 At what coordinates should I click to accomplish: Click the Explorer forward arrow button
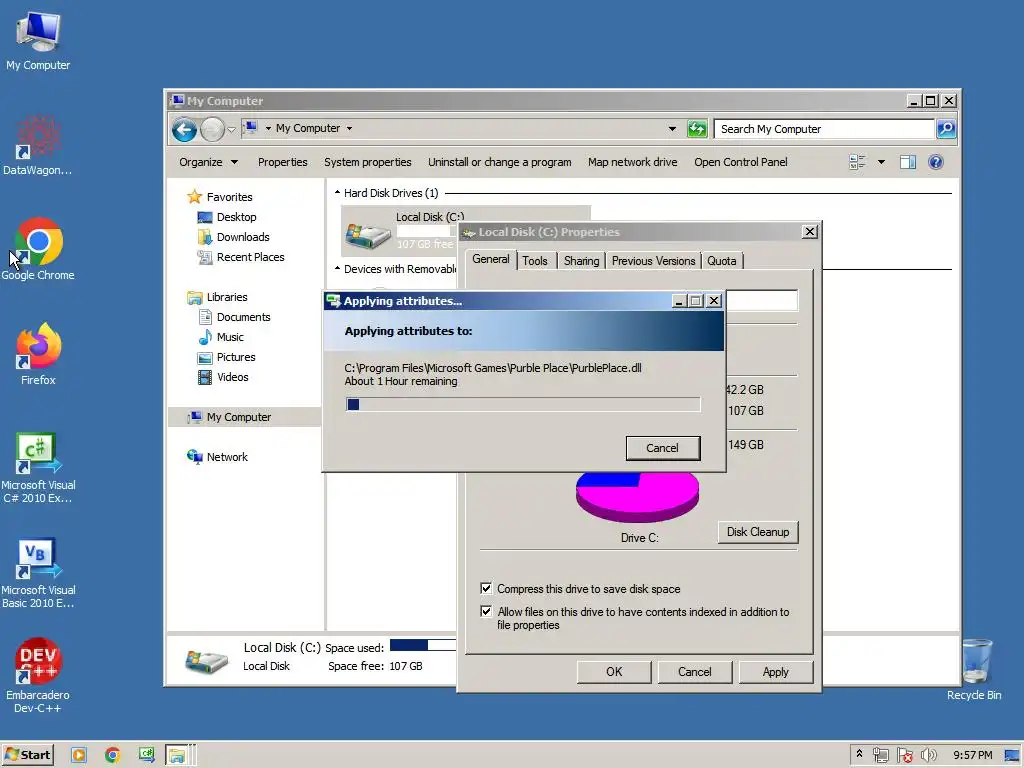pyautogui.click(x=212, y=129)
